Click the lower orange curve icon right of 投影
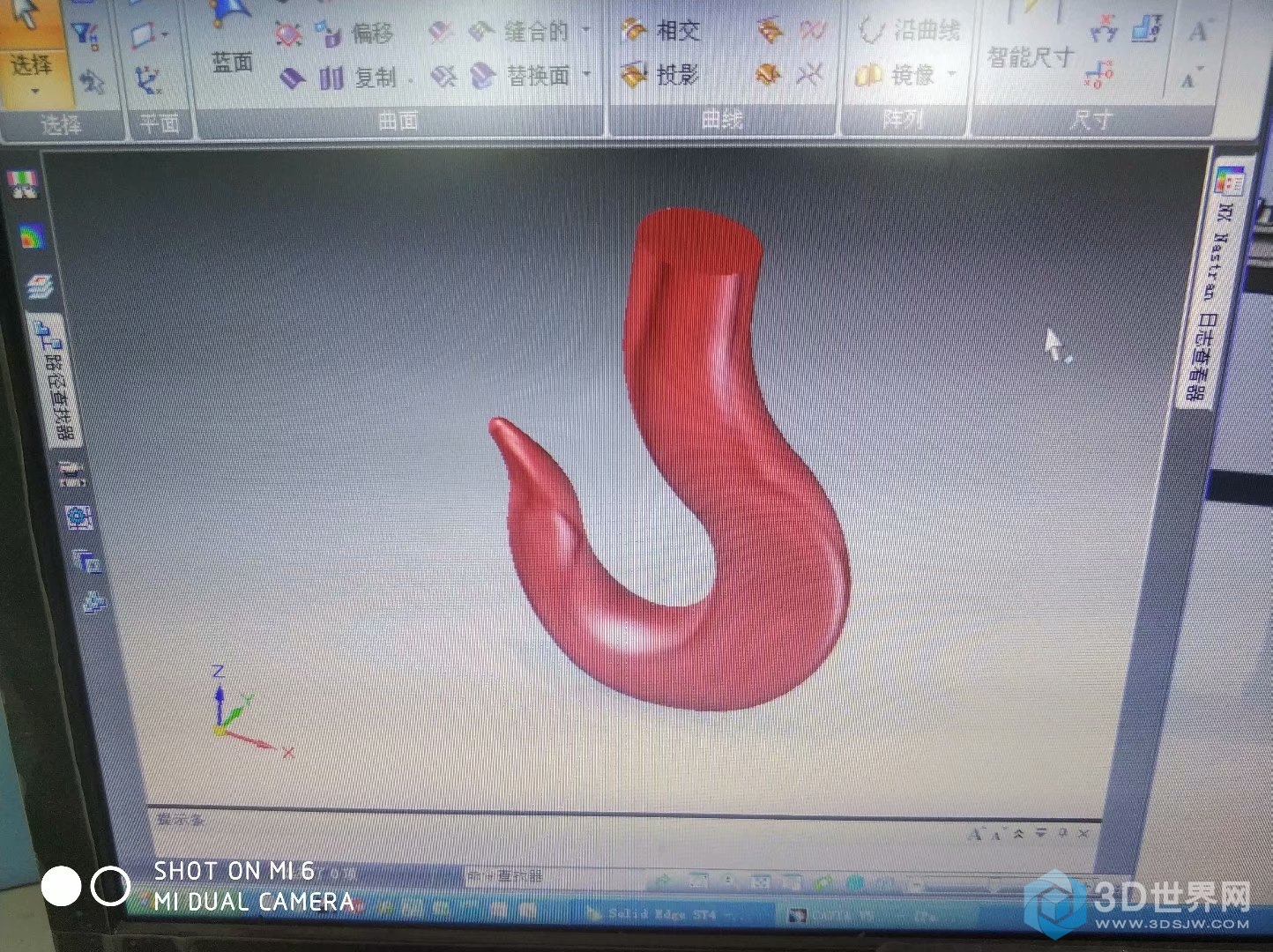 tap(769, 75)
